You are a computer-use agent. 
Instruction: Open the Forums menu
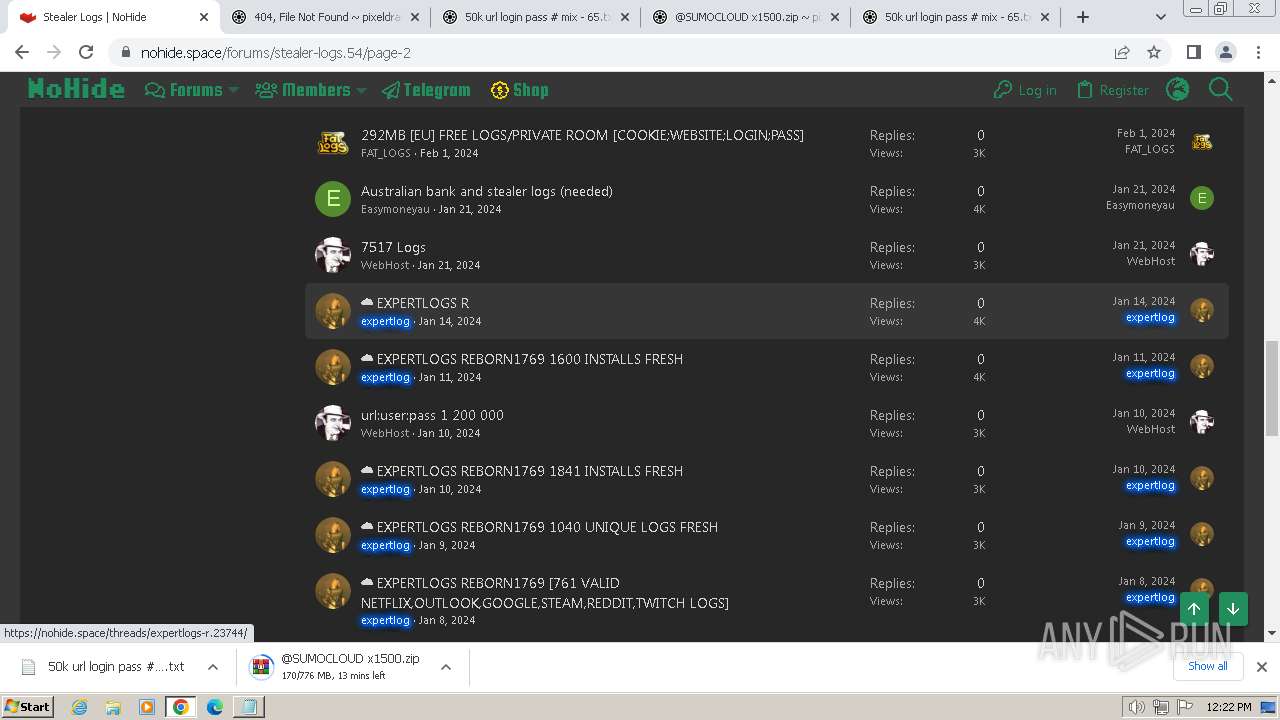click(x=185, y=90)
